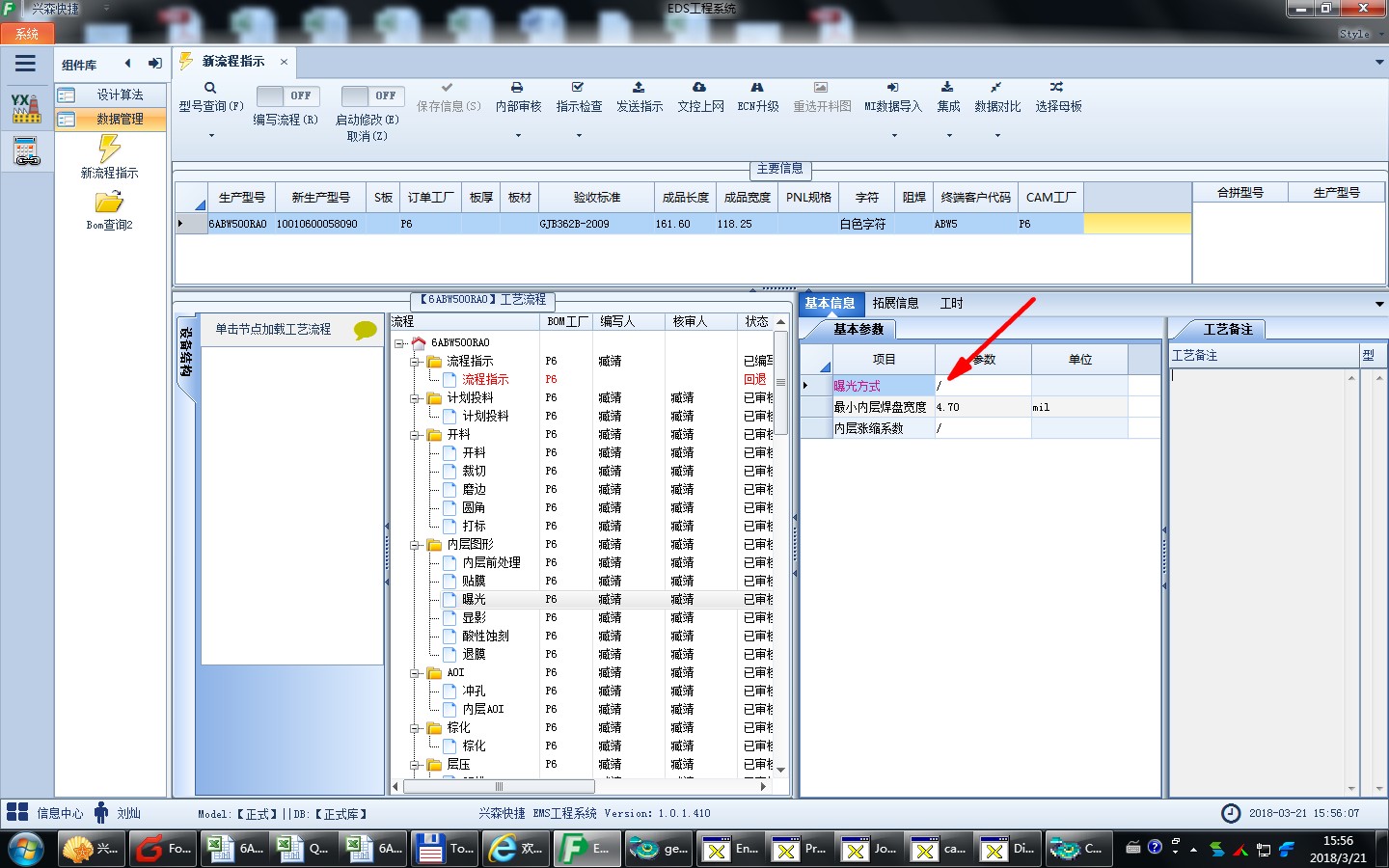Expand dropdown arrow under 集成
Image resolution: width=1389 pixels, height=868 pixels.
pos(948,136)
